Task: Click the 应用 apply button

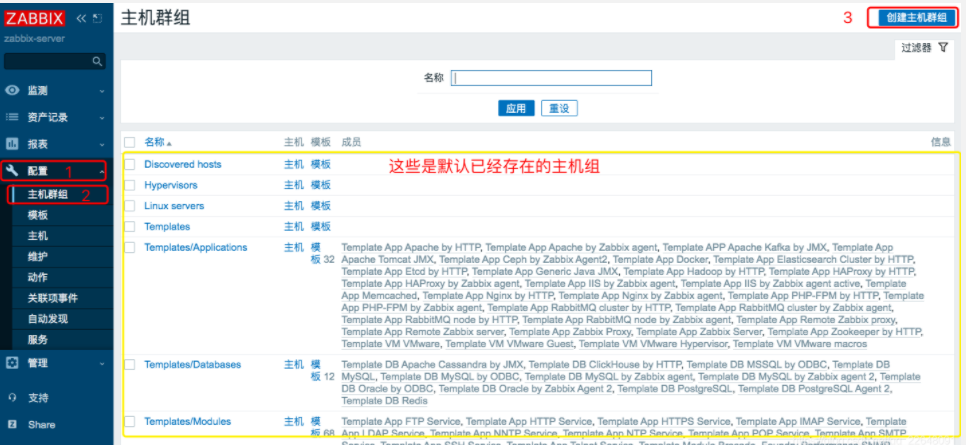Action: tap(516, 108)
